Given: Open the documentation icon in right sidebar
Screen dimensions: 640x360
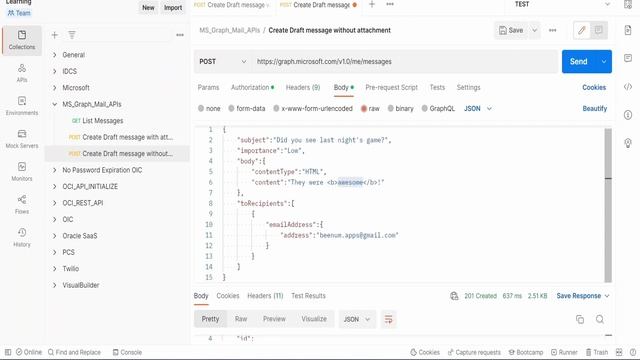Looking at the screenshot, I should [x=628, y=30].
